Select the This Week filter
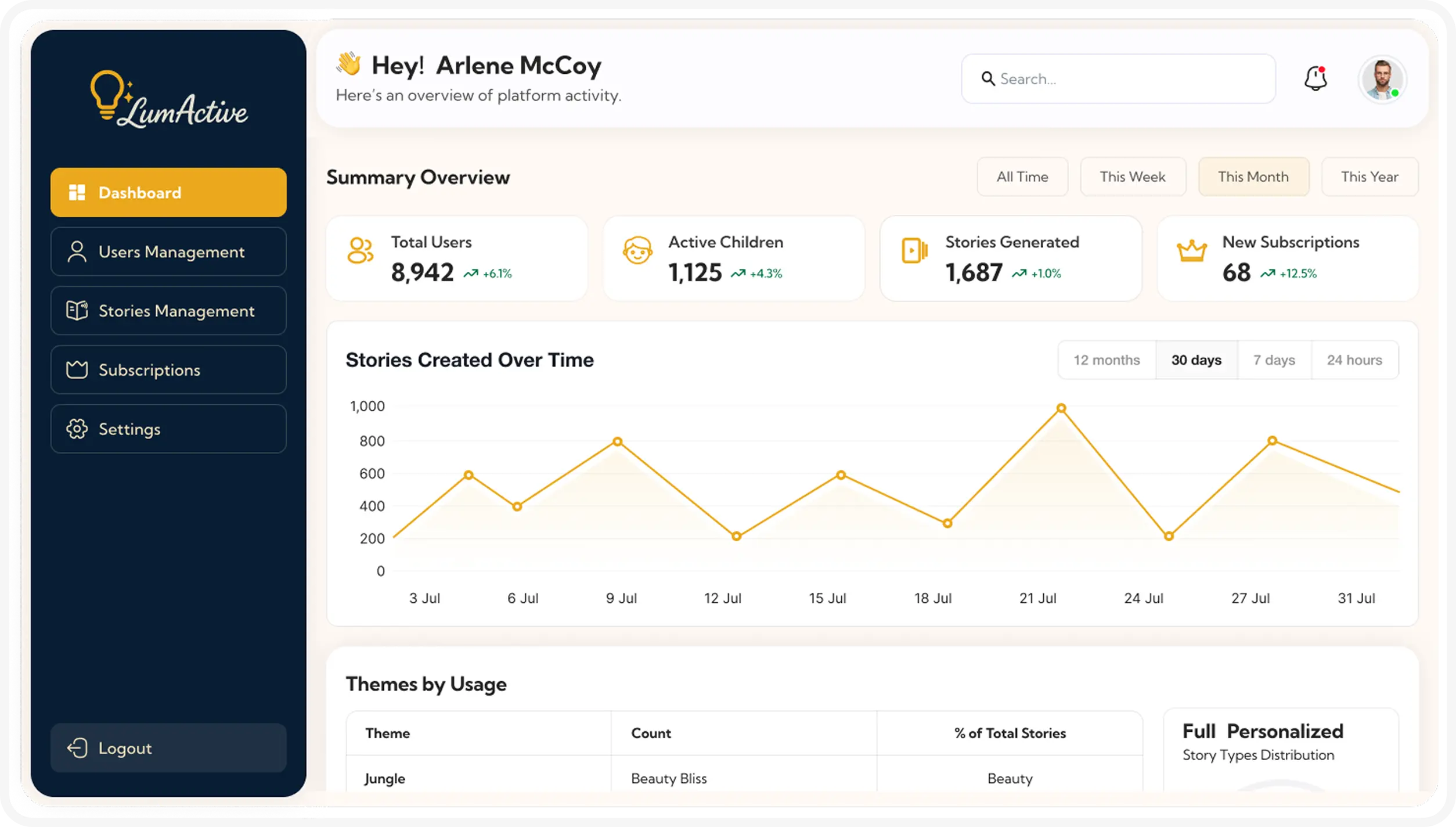The height and width of the screenshot is (827, 1456). click(1133, 177)
